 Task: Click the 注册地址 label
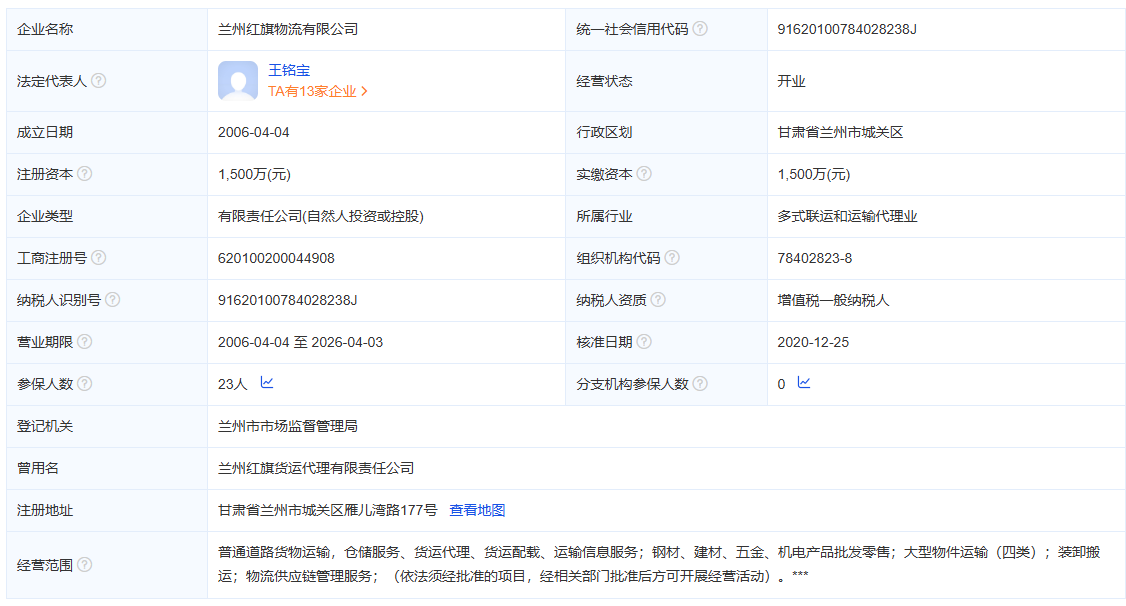pos(45,510)
